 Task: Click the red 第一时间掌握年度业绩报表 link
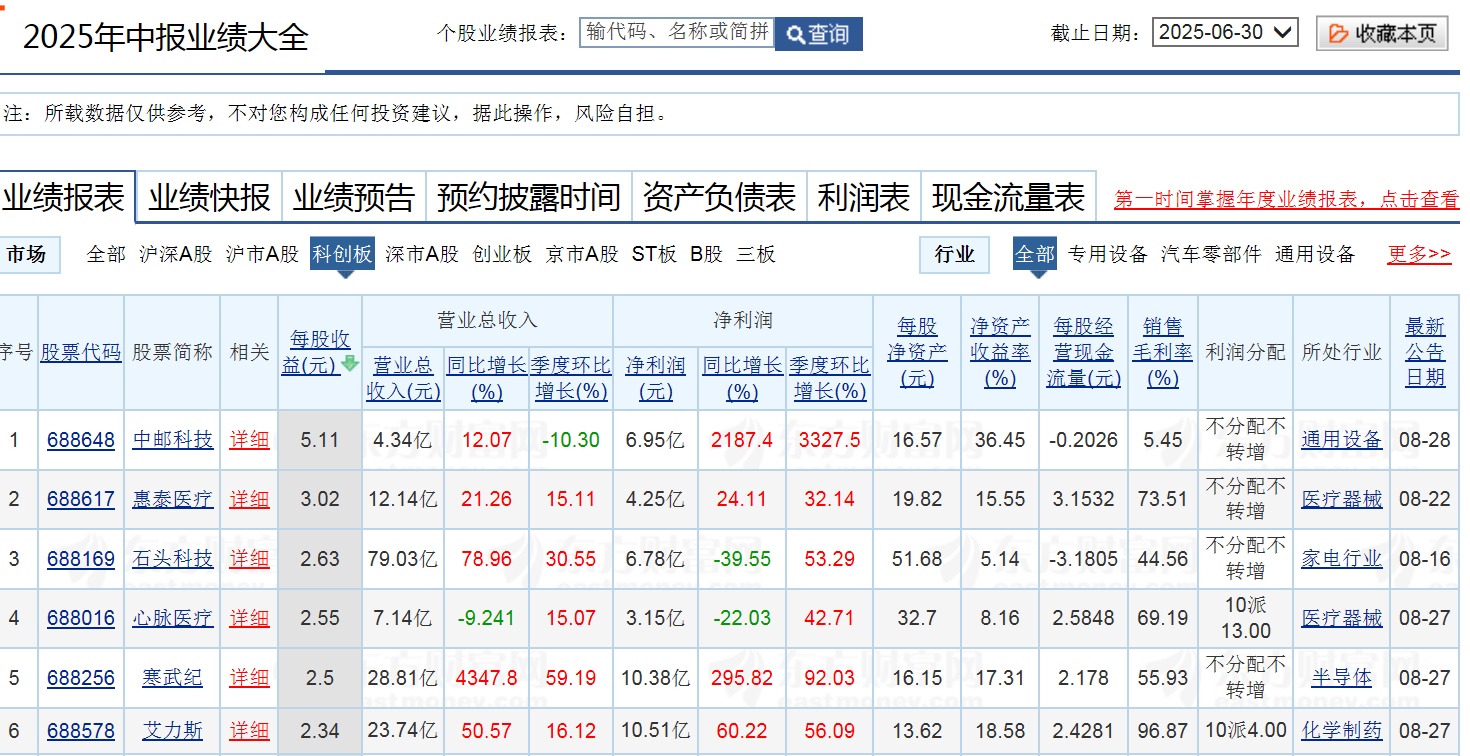point(1287,200)
